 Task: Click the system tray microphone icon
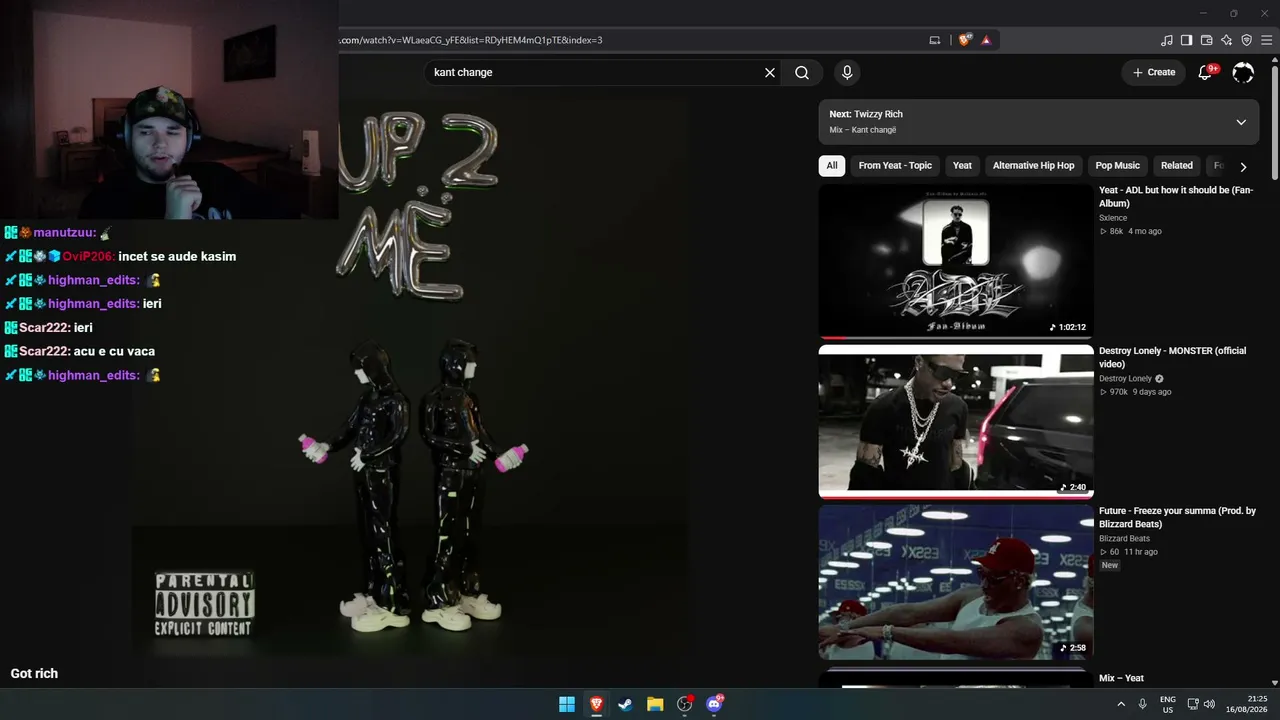[x=1142, y=704]
